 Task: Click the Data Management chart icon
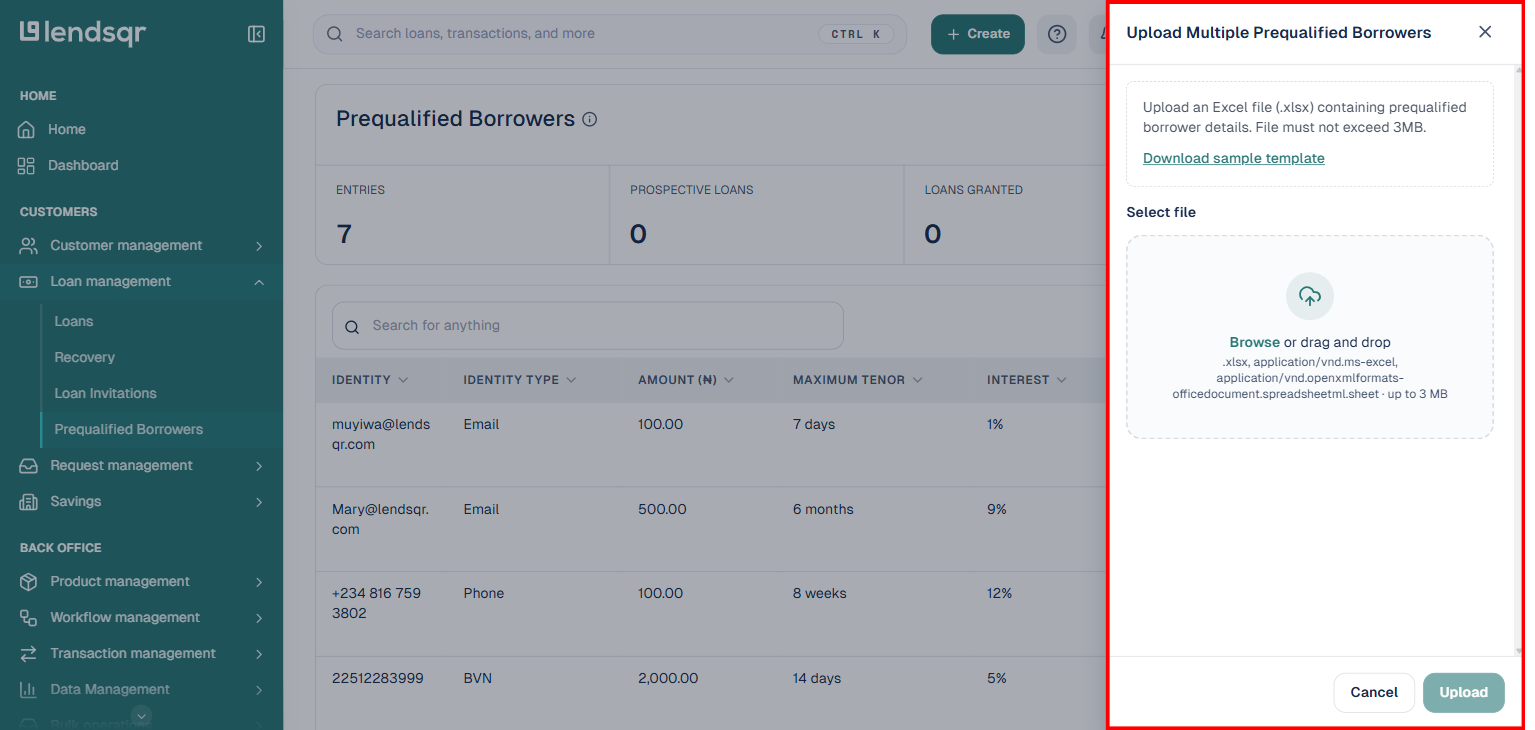point(29,689)
